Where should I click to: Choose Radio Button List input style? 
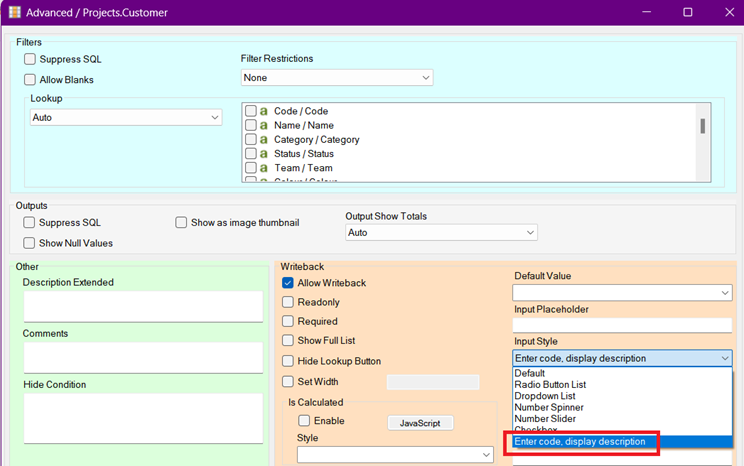(x=622, y=385)
